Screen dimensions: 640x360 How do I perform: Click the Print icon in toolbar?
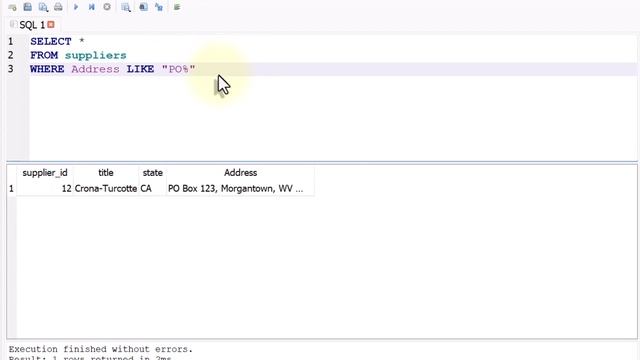[x=58, y=7]
